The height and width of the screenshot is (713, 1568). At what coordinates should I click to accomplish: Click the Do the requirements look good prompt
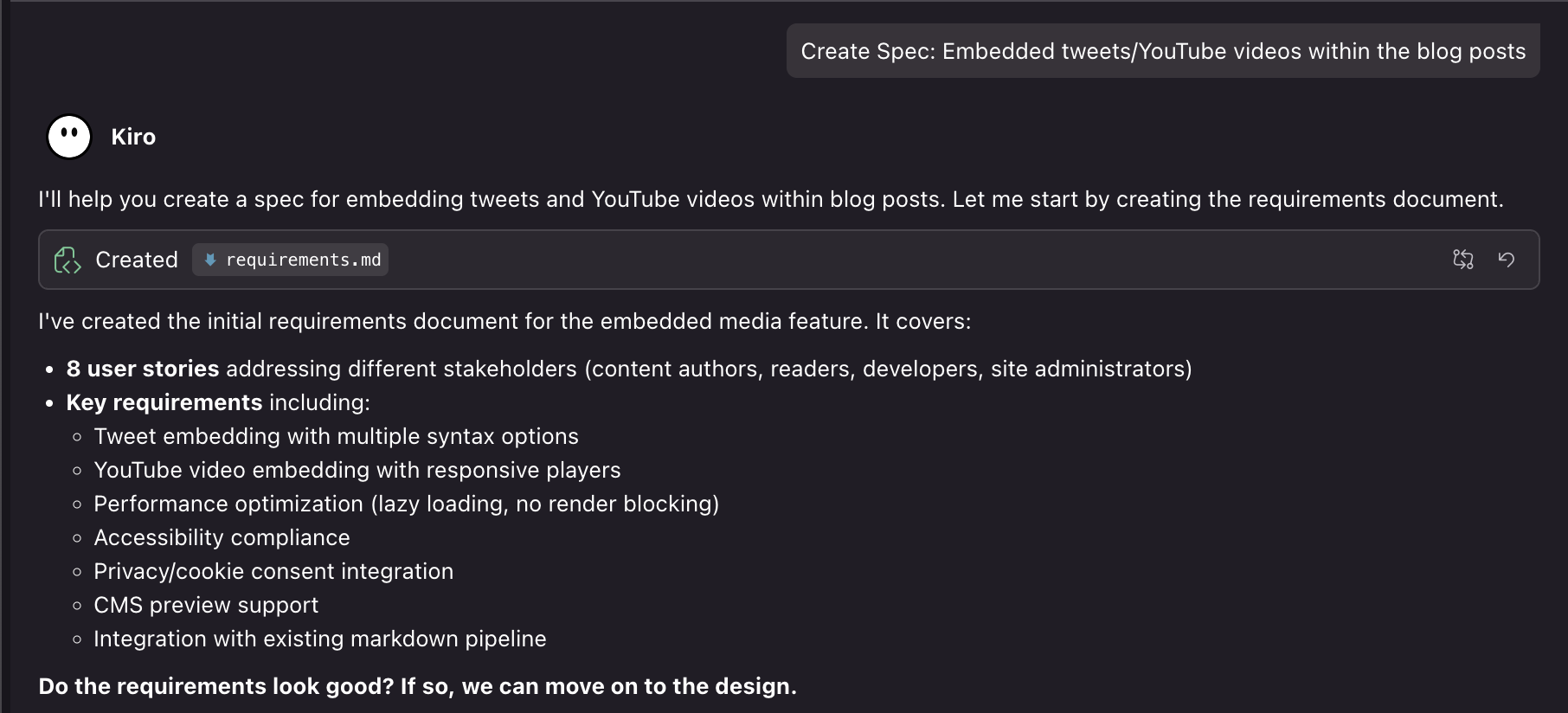(416, 685)
